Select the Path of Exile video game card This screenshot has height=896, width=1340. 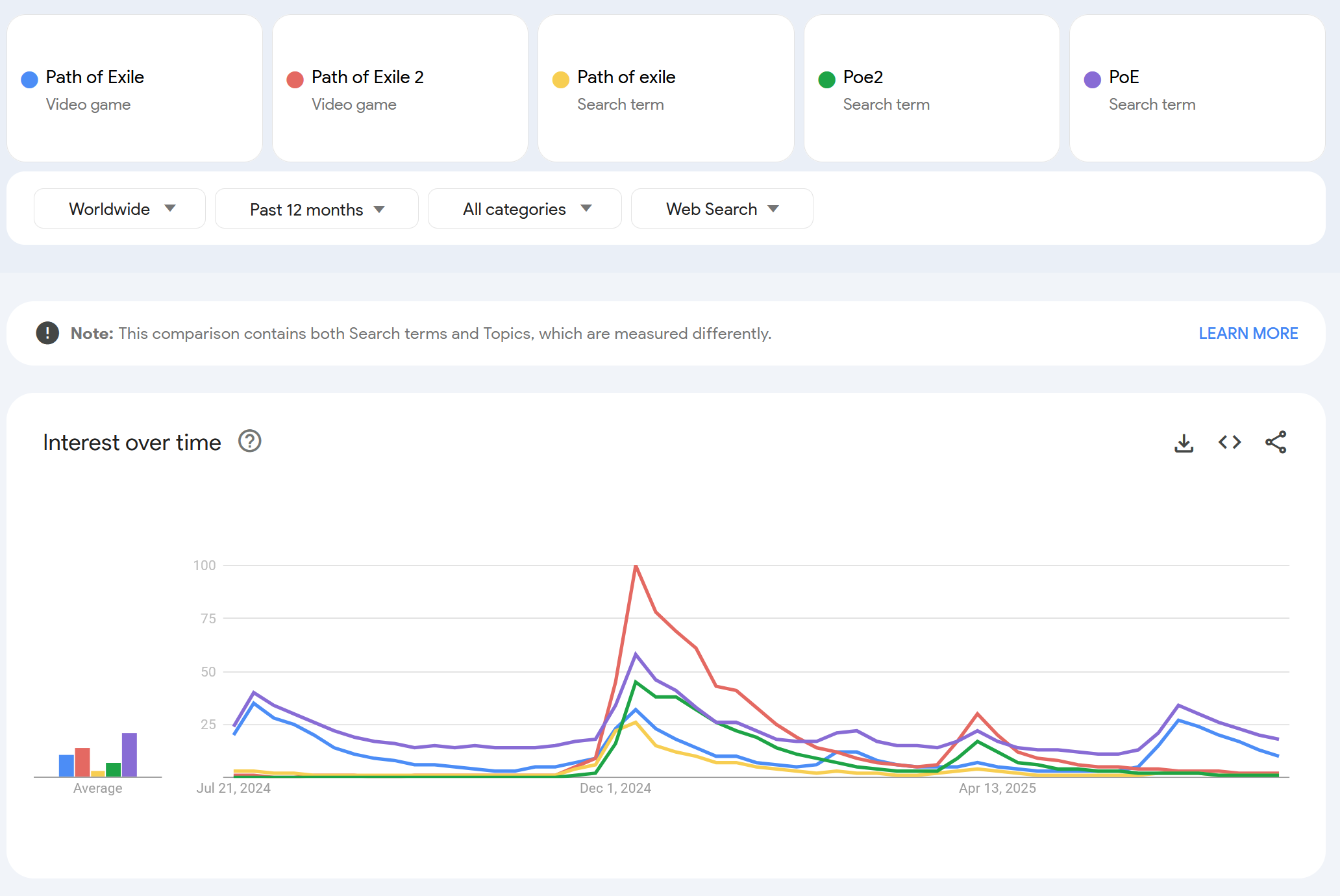pos(134,88)
